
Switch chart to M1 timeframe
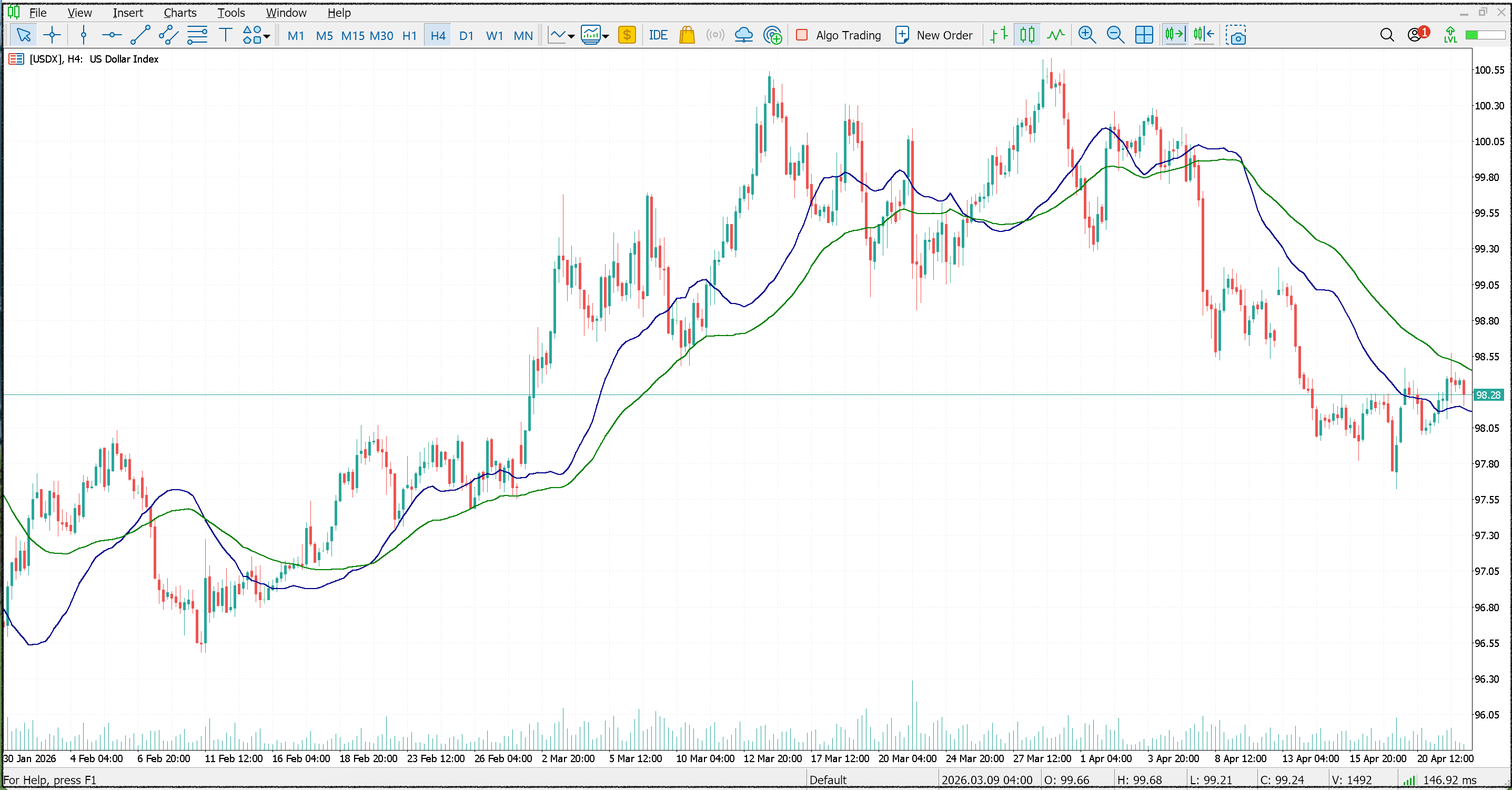(296, 36)
